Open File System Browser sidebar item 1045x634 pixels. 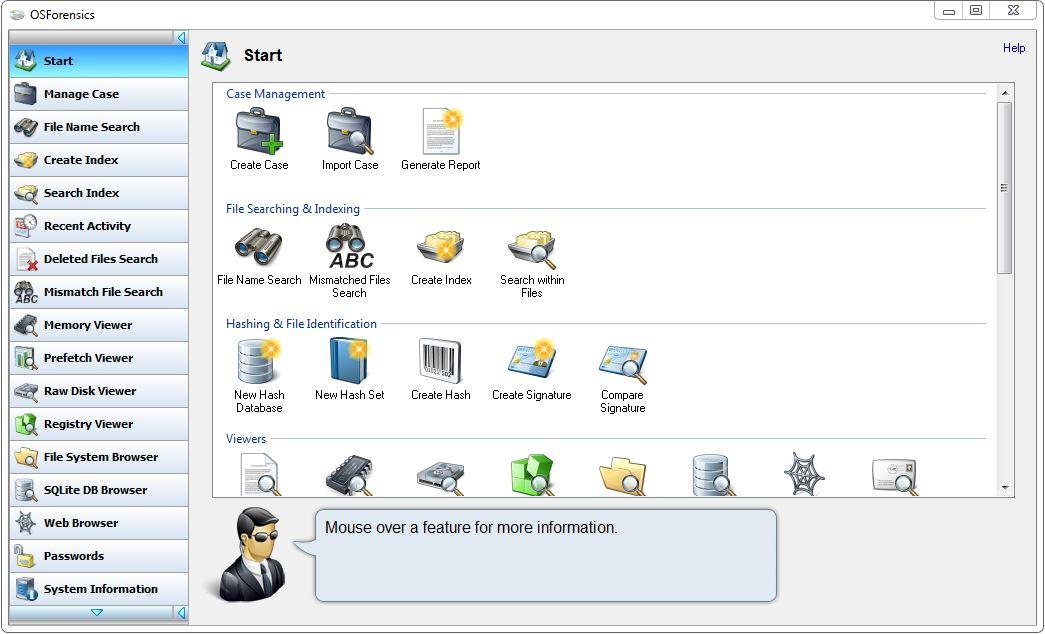(x=99, y=457)
